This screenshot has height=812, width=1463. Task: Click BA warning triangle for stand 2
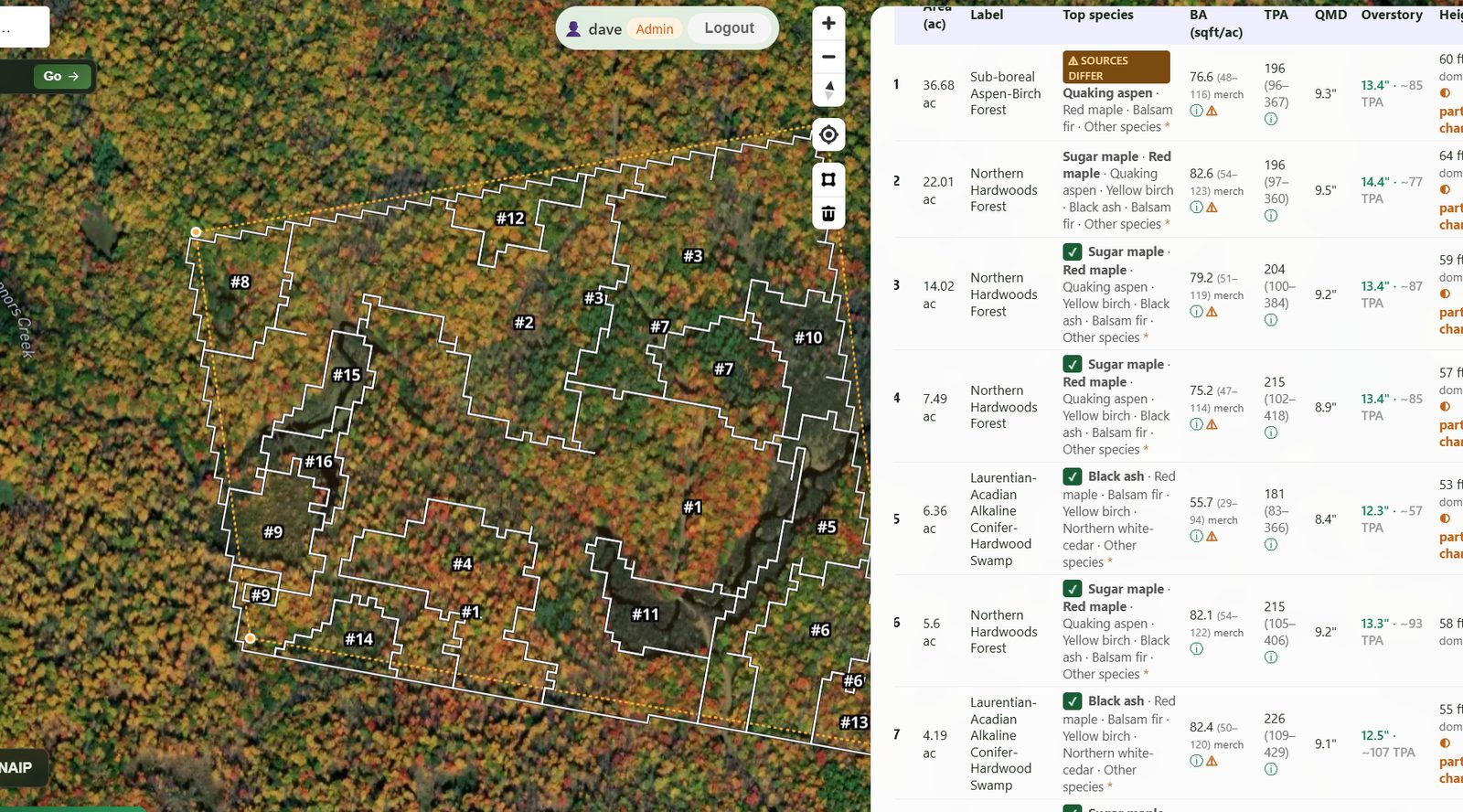click(1212, 208)
